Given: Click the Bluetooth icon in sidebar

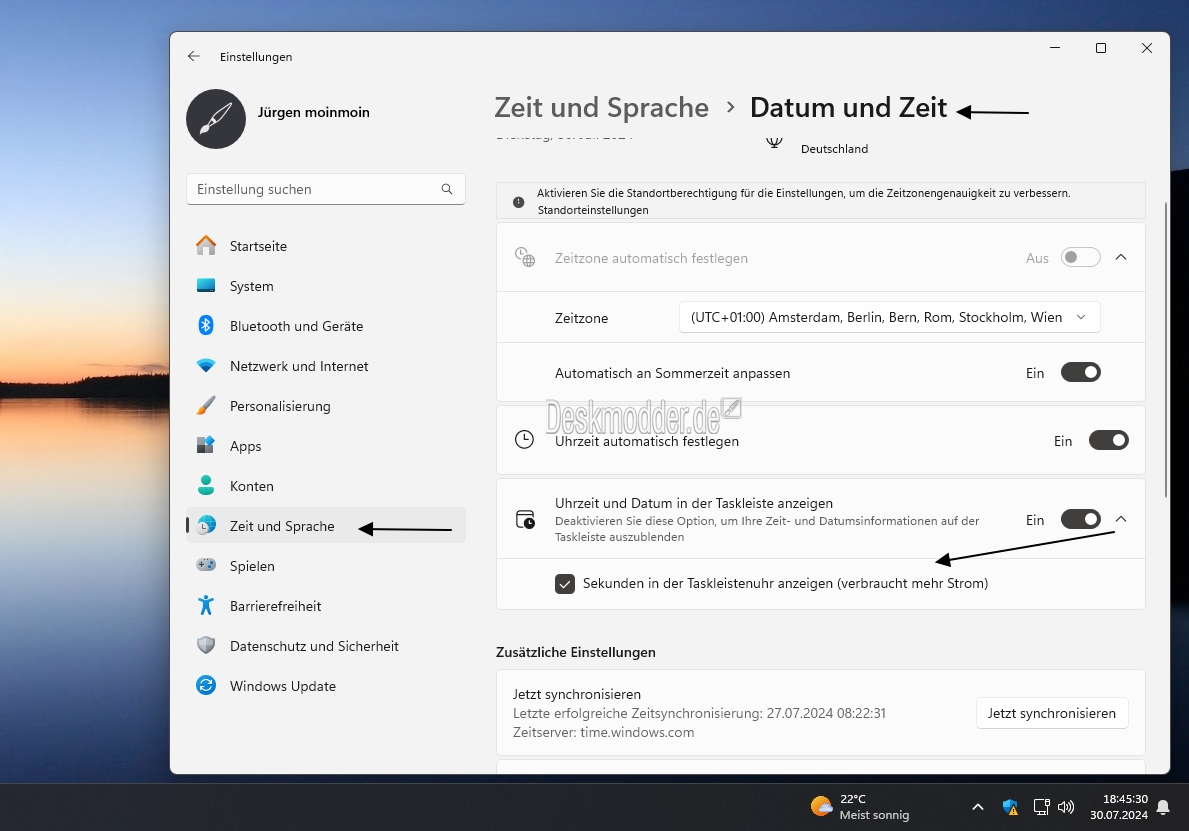Looking at the screenshot, I should tap(205, 325).
